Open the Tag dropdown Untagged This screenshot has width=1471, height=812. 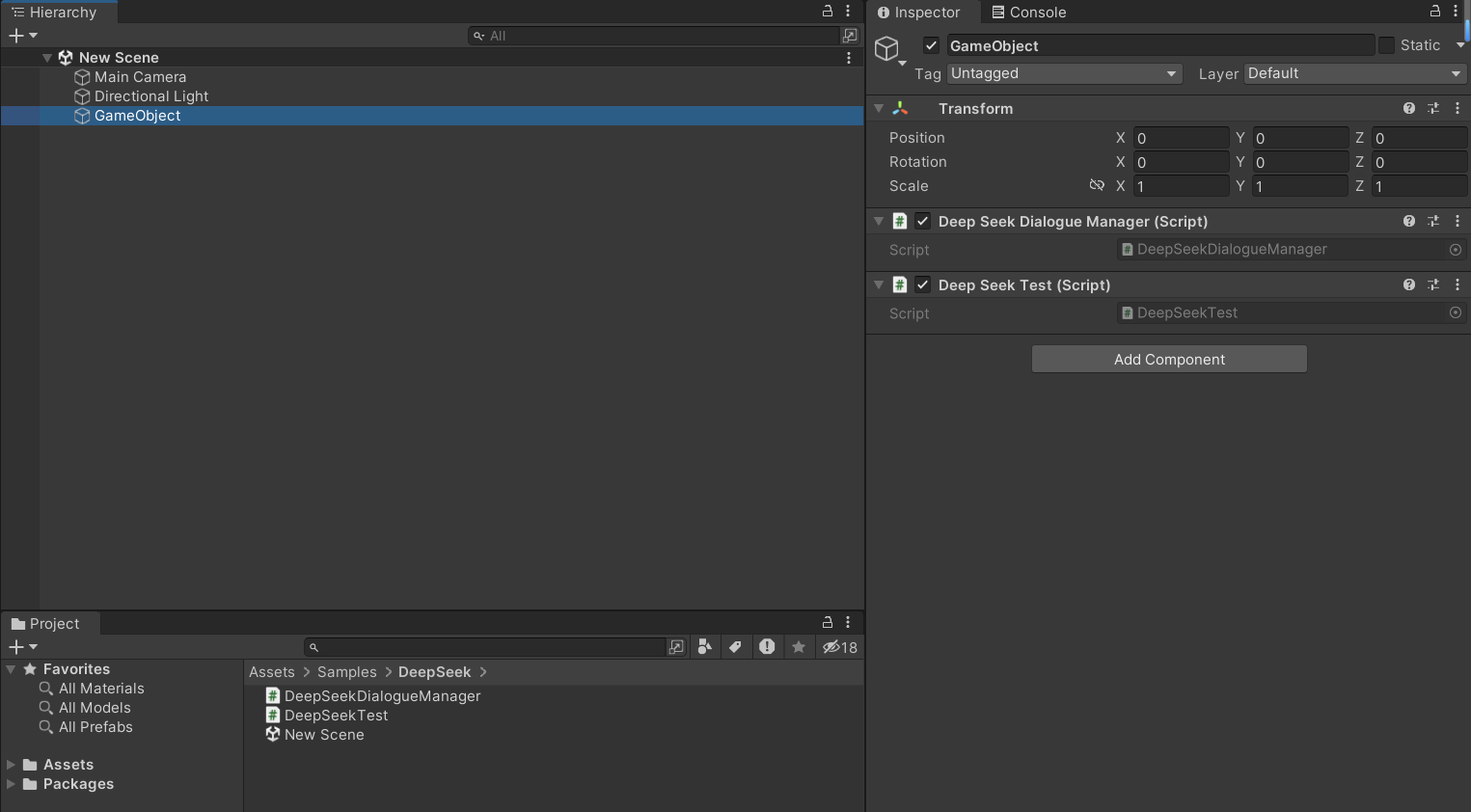click(x=1064, y=73)
